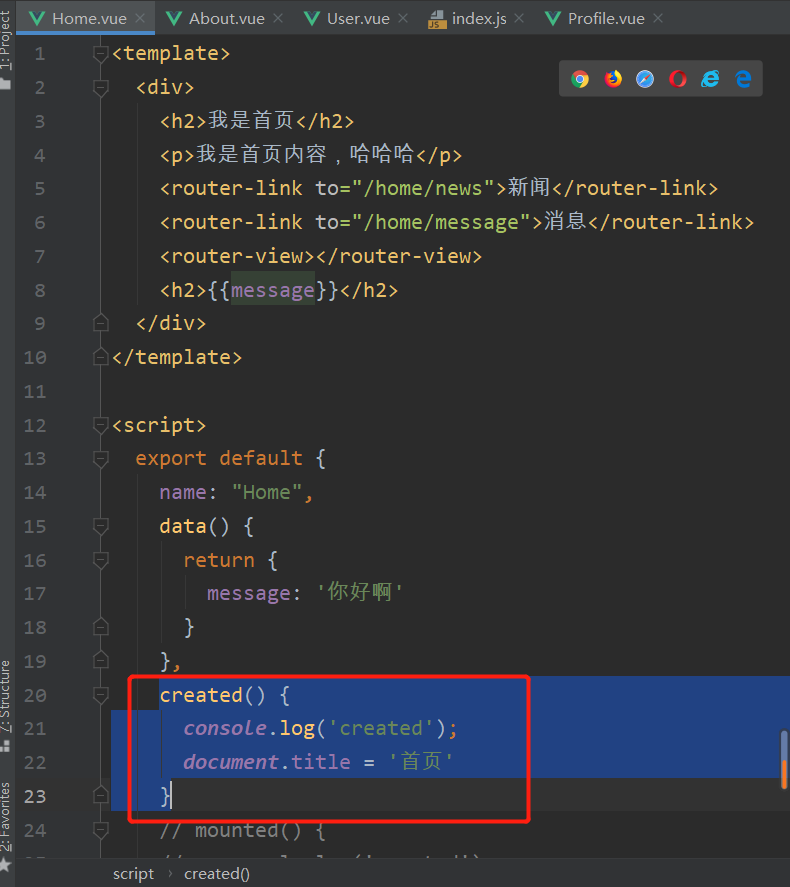Screen dimensions: 790x887
Task: Click the Vue file icon on Profile.vue tab
Action: point(552,19)
